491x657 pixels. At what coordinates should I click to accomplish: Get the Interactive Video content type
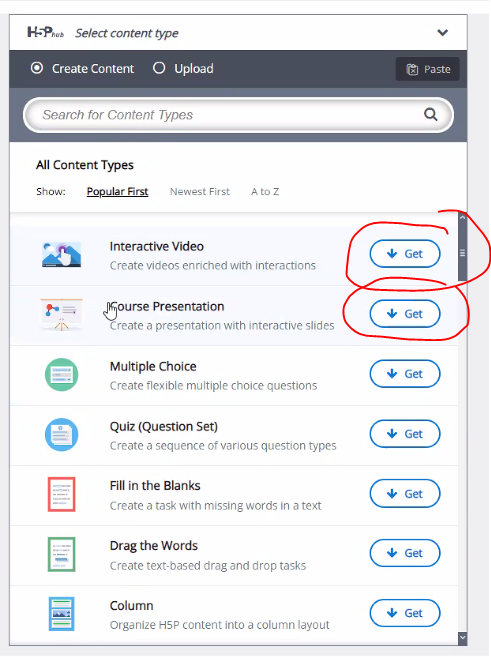(x=405, y=253)
